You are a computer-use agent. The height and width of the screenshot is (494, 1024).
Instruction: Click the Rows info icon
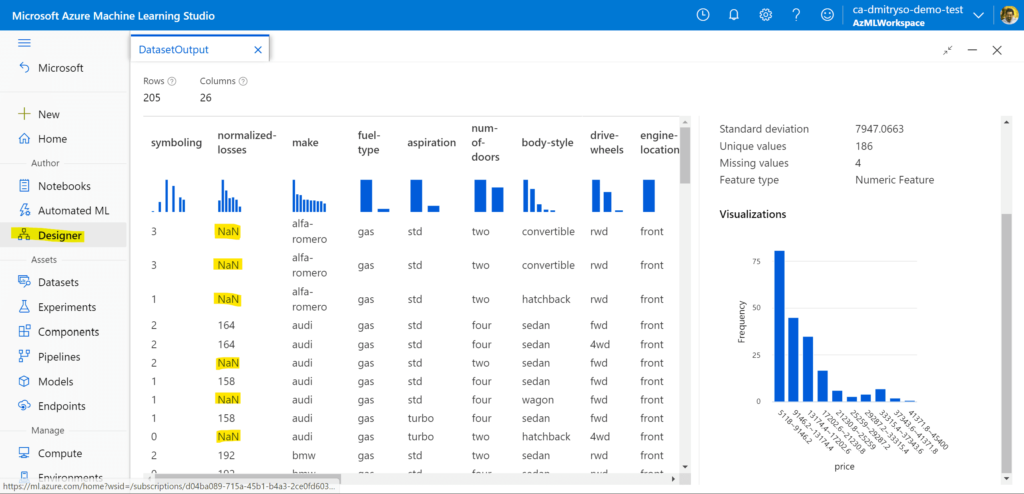point(172,81)
